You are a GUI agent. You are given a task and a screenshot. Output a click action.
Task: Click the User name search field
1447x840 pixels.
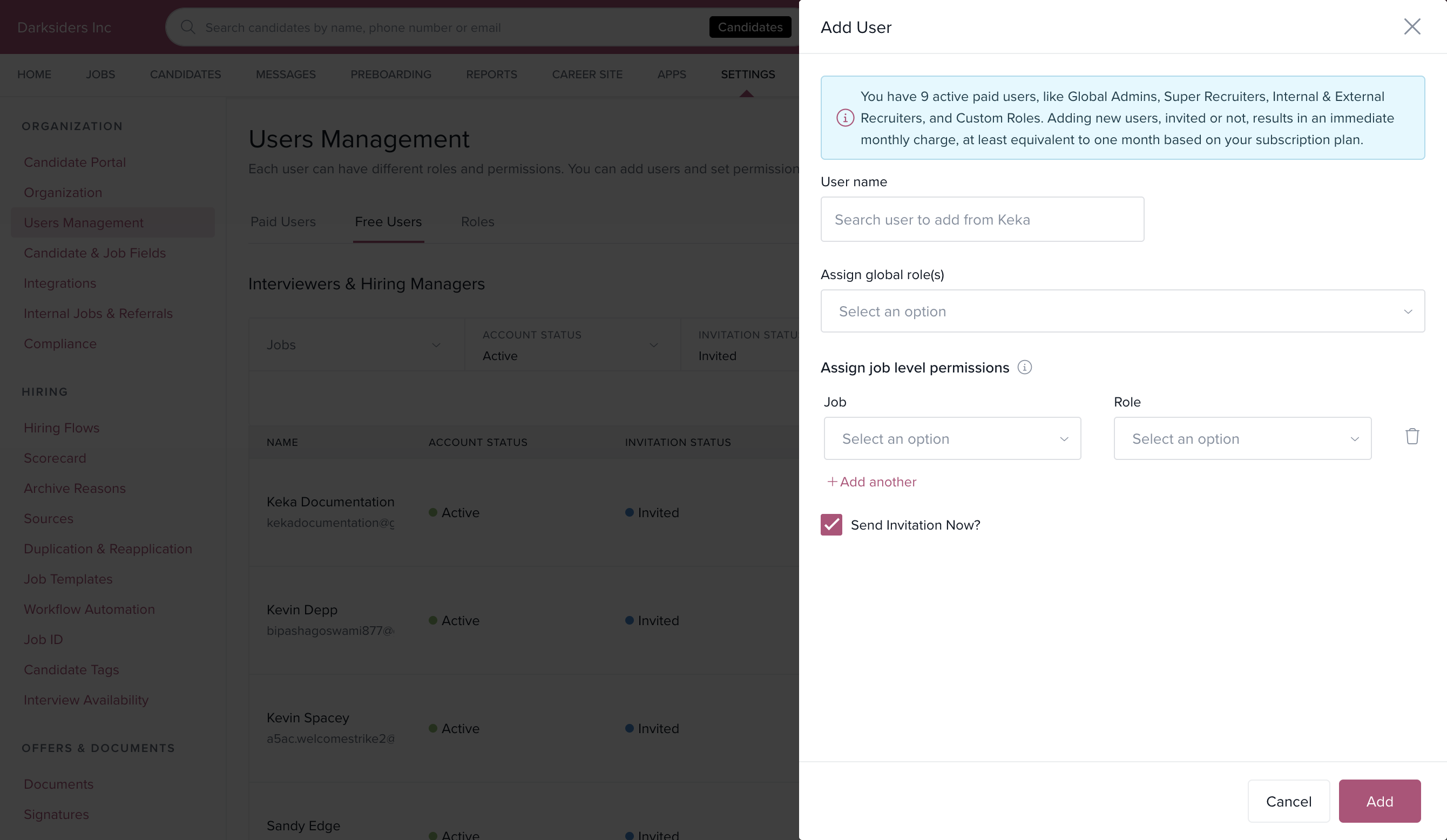982,219
